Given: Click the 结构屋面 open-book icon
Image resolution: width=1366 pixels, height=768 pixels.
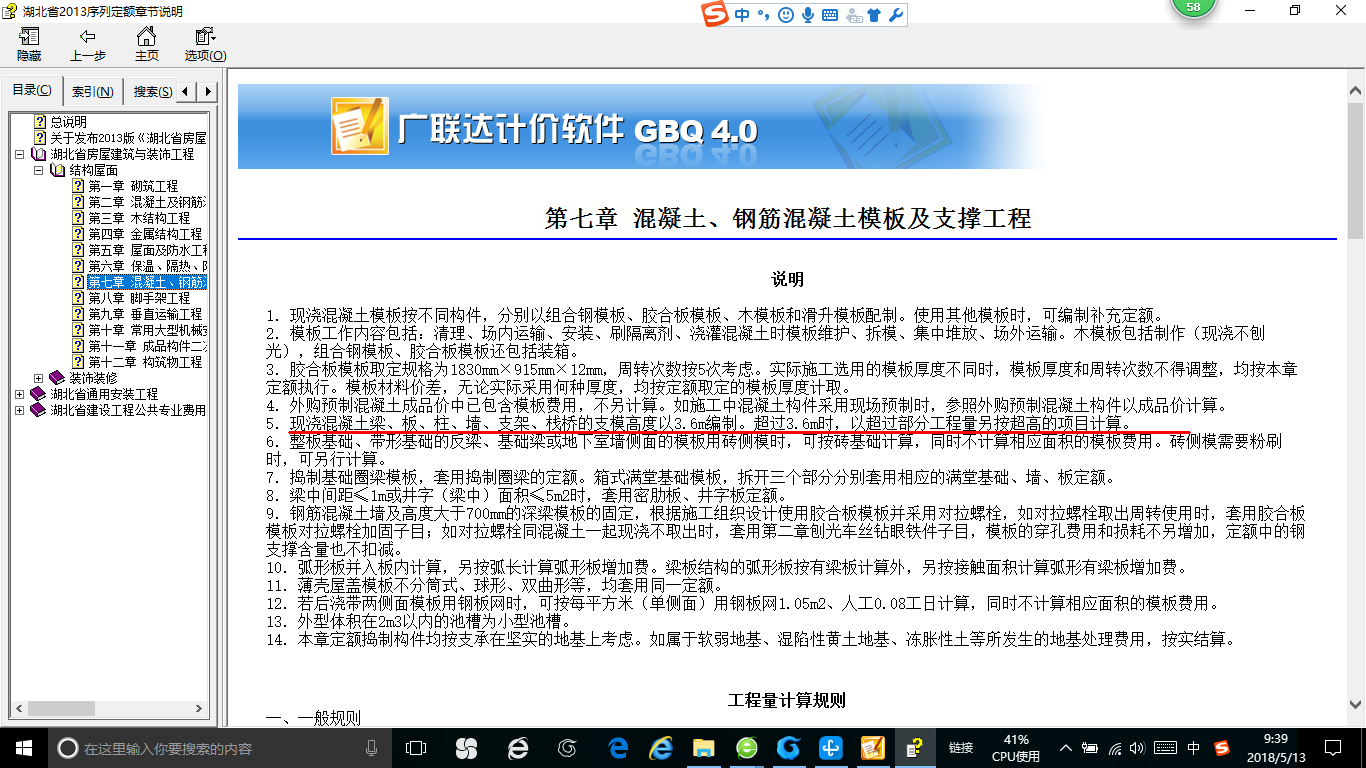Looking at the screenshot, I should pyautogui.click(x=57, y=170).
